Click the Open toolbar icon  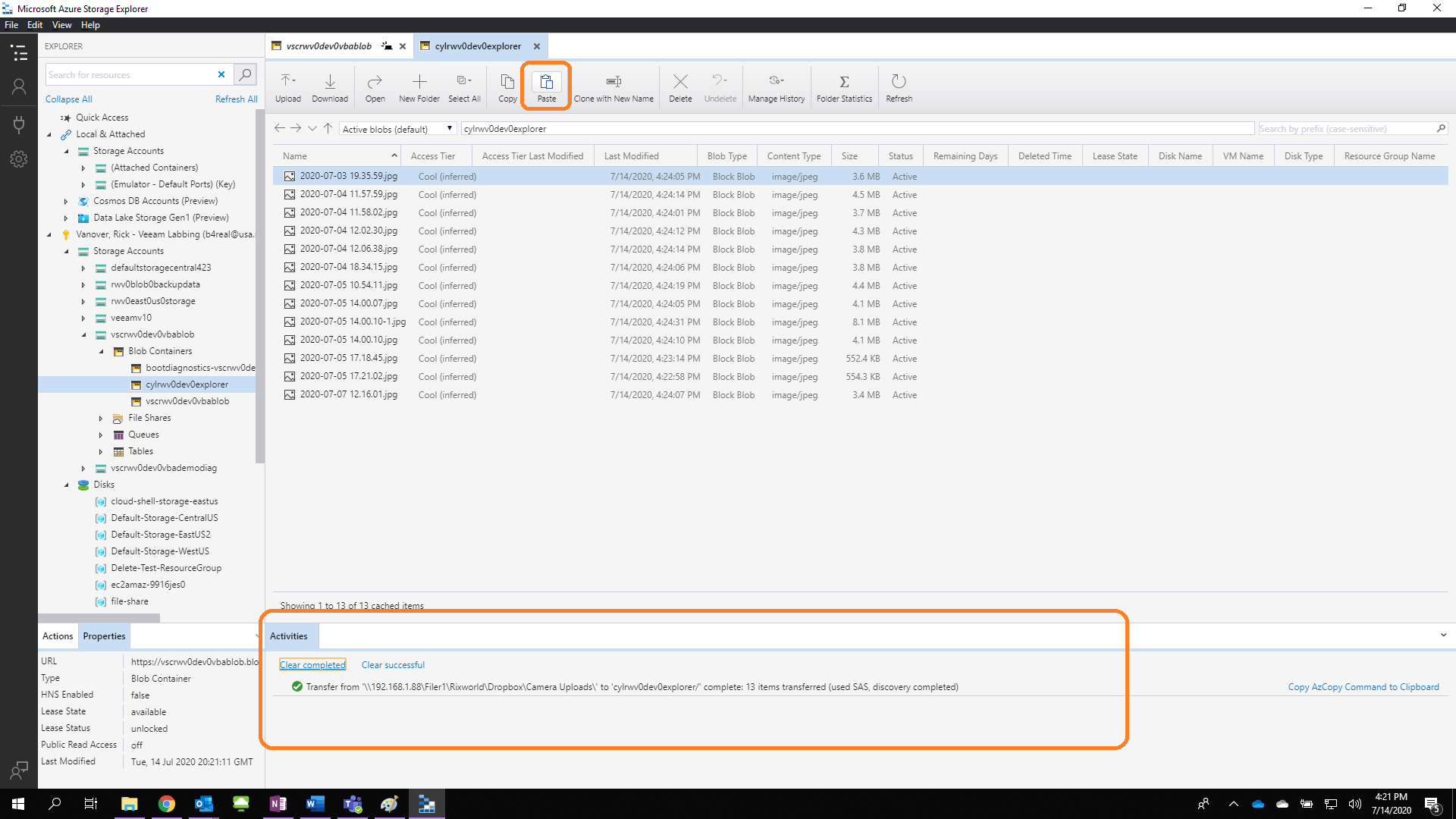coord(375,87)
